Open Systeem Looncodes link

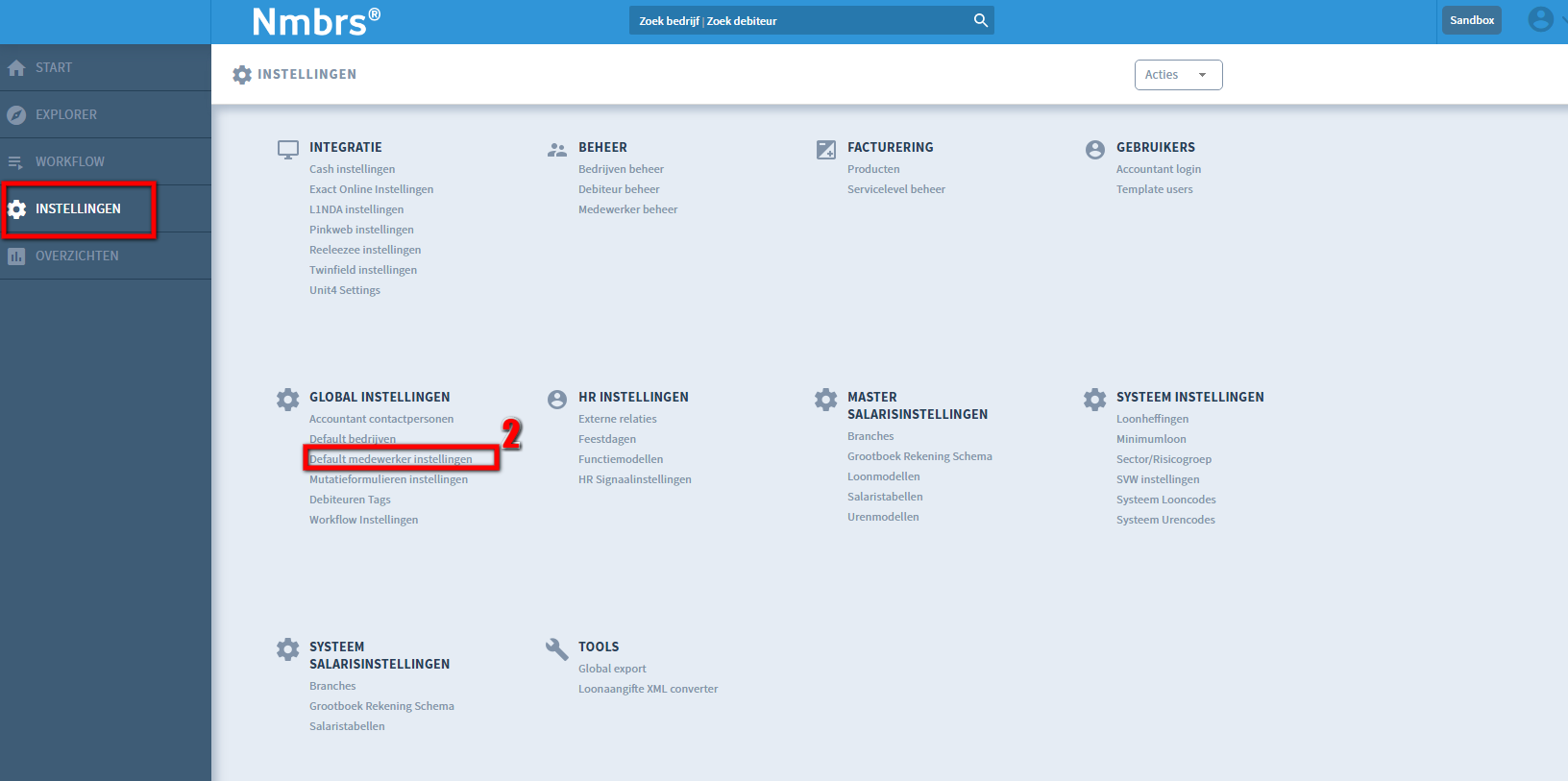click(x=1166, y=500)
